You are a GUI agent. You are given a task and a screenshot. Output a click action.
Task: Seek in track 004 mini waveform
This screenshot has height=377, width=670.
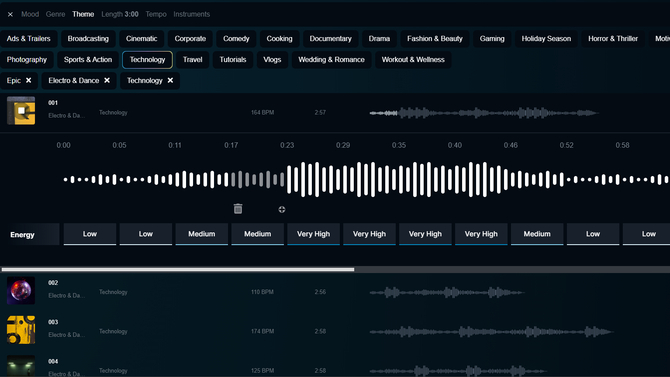point(457,371)
